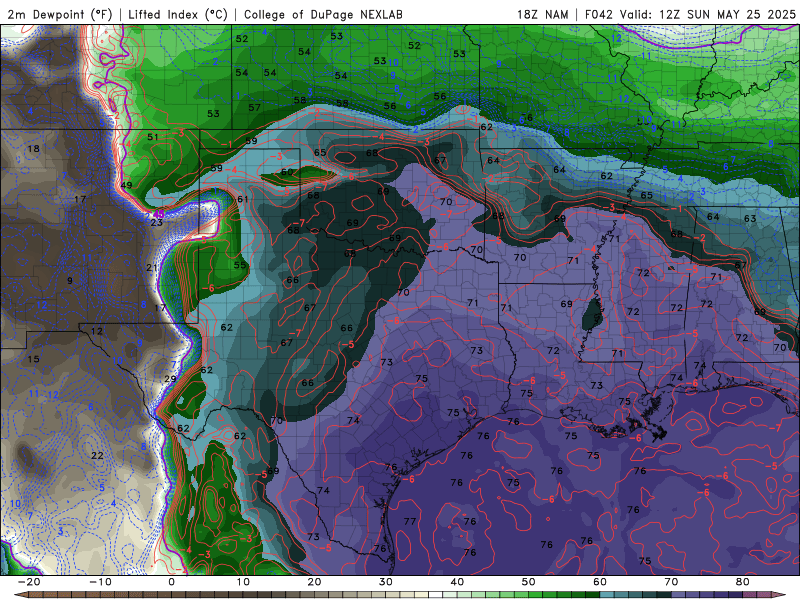Click the 21 dewpoint value on the map
The image size is (800, 600).
[152, 267]
